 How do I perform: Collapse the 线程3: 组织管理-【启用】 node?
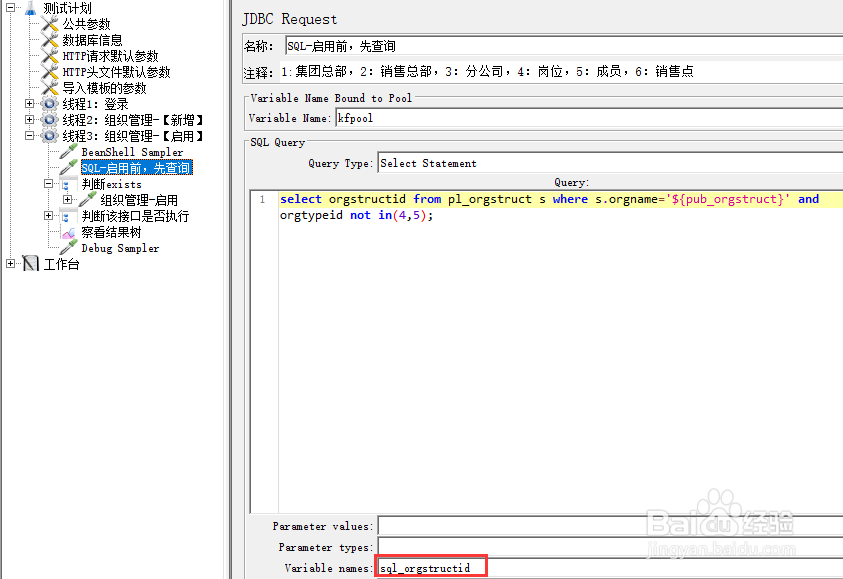click(30, 136)
